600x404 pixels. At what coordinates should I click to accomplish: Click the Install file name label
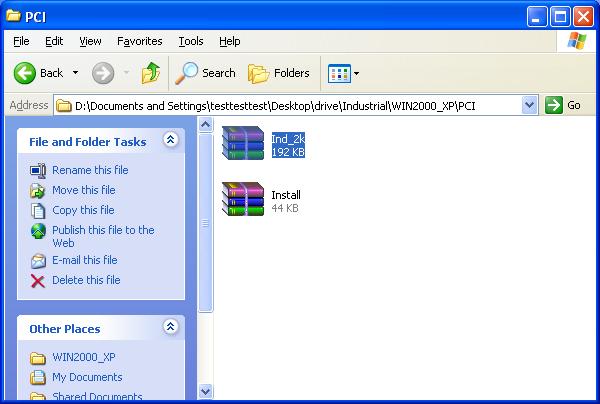[x=286, y=195]
